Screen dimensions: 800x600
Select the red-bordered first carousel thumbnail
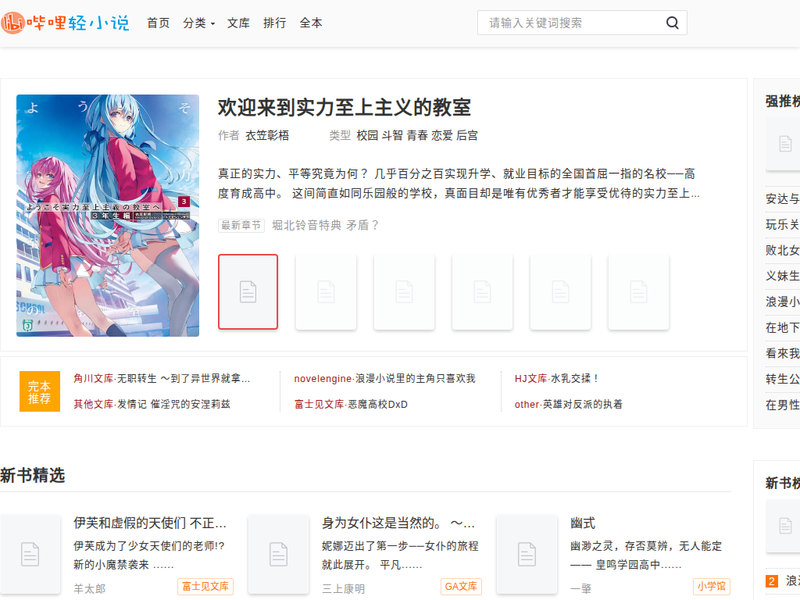(248, 291)
